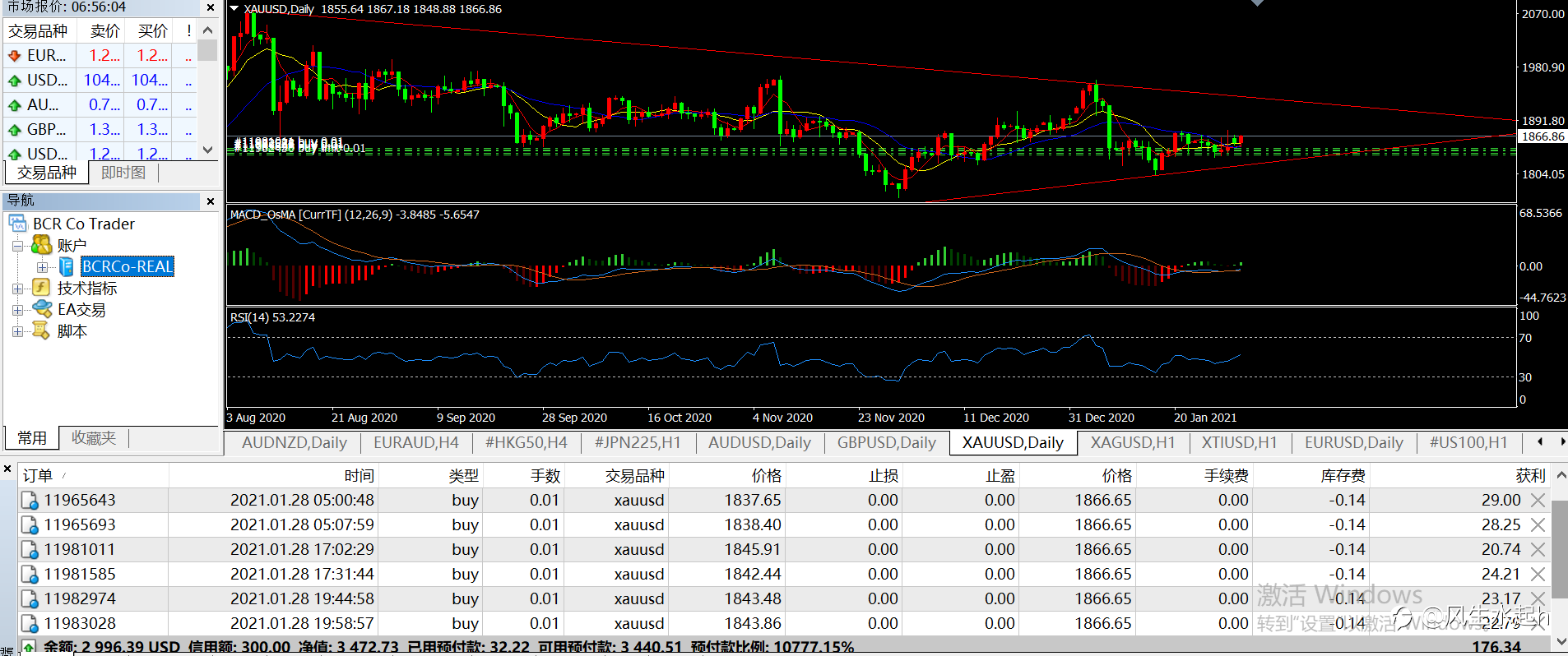Viewport: 1568px width, 656px height.
Task: Switch to 即时图 tick chart tab
Action: (x=123, y=173)
